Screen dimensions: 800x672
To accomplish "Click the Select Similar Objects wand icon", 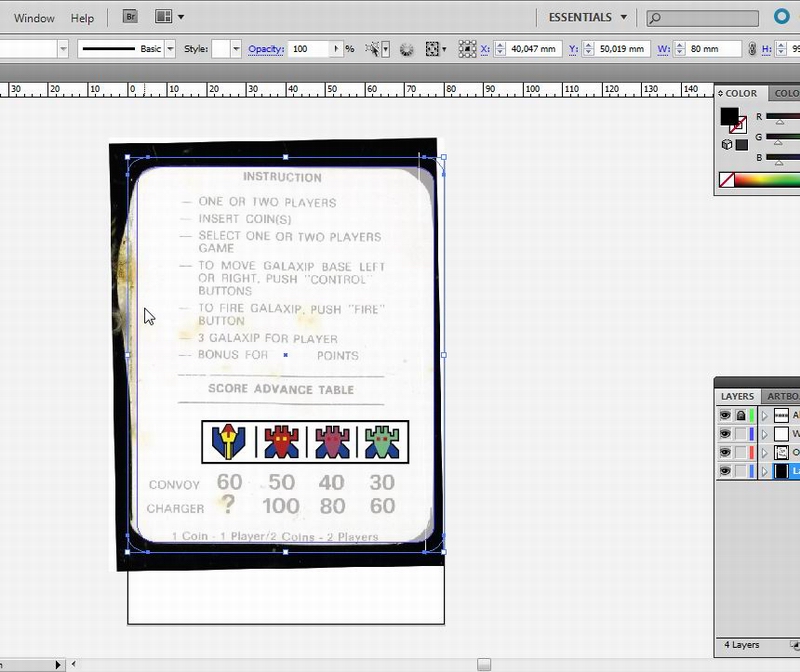I will tap(372, 49).
